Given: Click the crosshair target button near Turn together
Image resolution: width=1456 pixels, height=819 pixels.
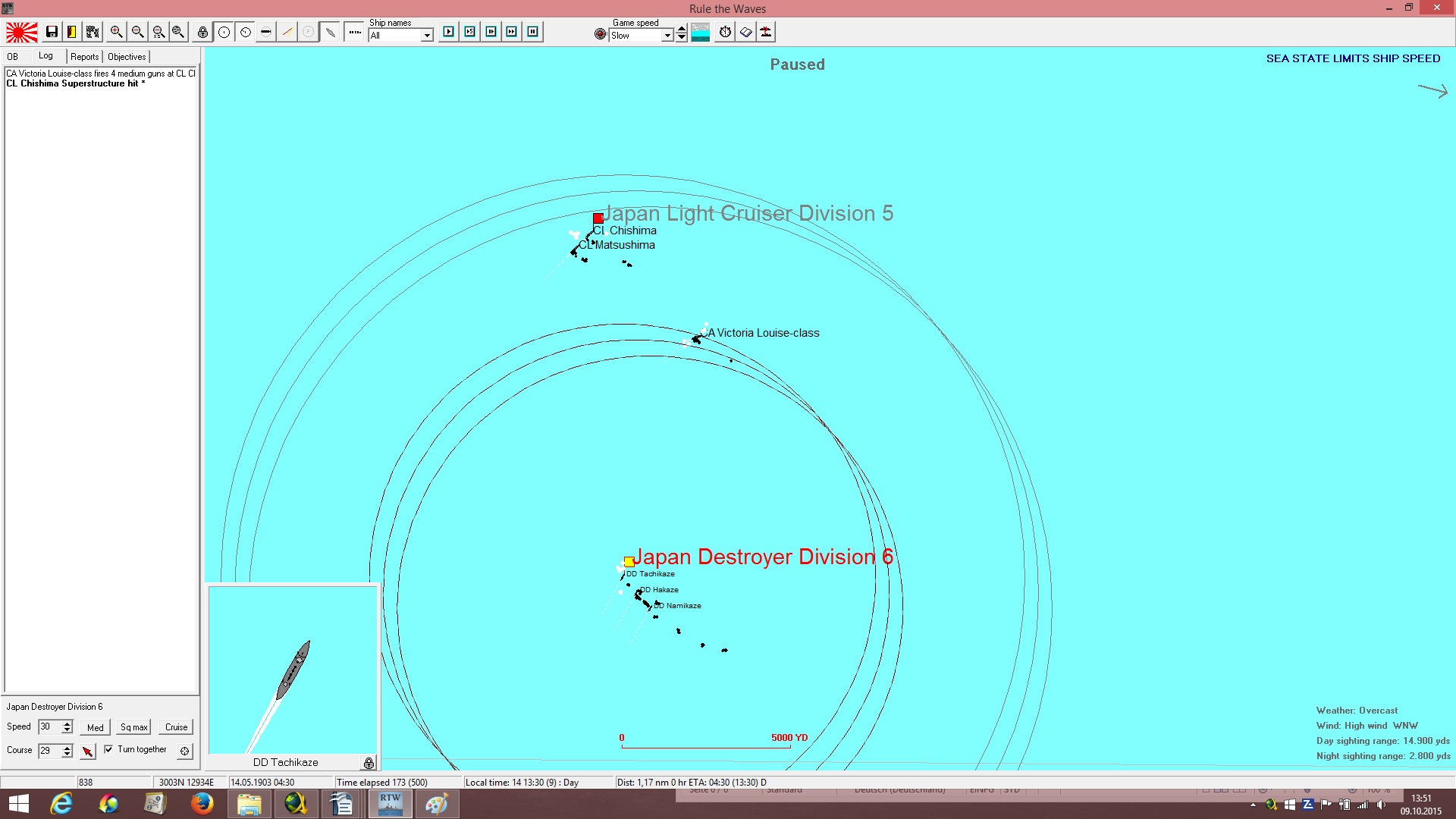Looking at the screenshot, I should click(184, 751).
